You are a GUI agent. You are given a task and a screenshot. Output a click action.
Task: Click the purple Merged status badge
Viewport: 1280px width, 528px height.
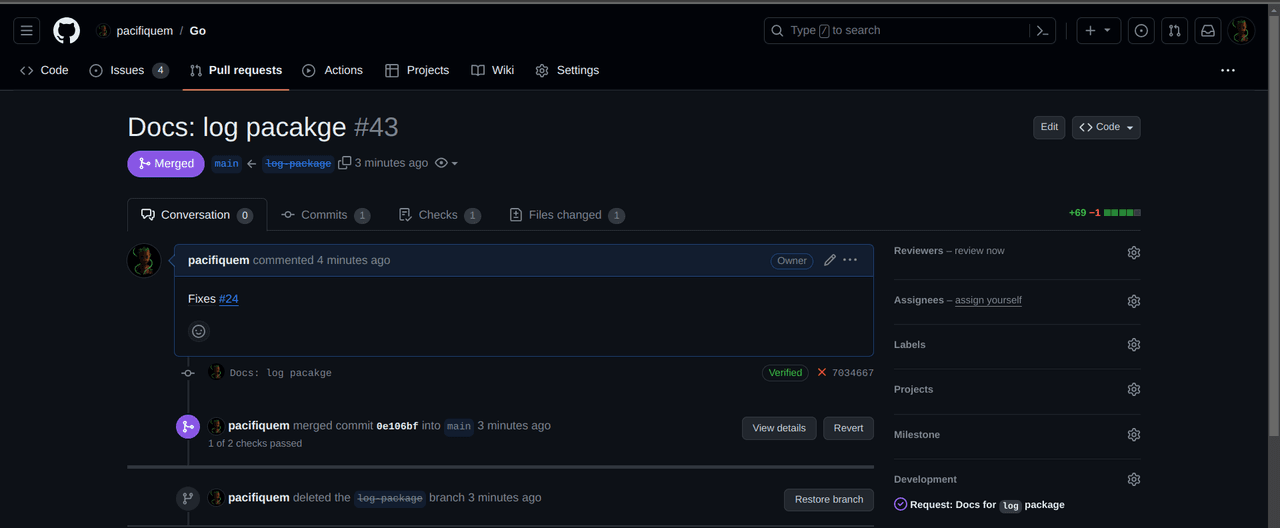pyautogui.click(x=166, y=164)
